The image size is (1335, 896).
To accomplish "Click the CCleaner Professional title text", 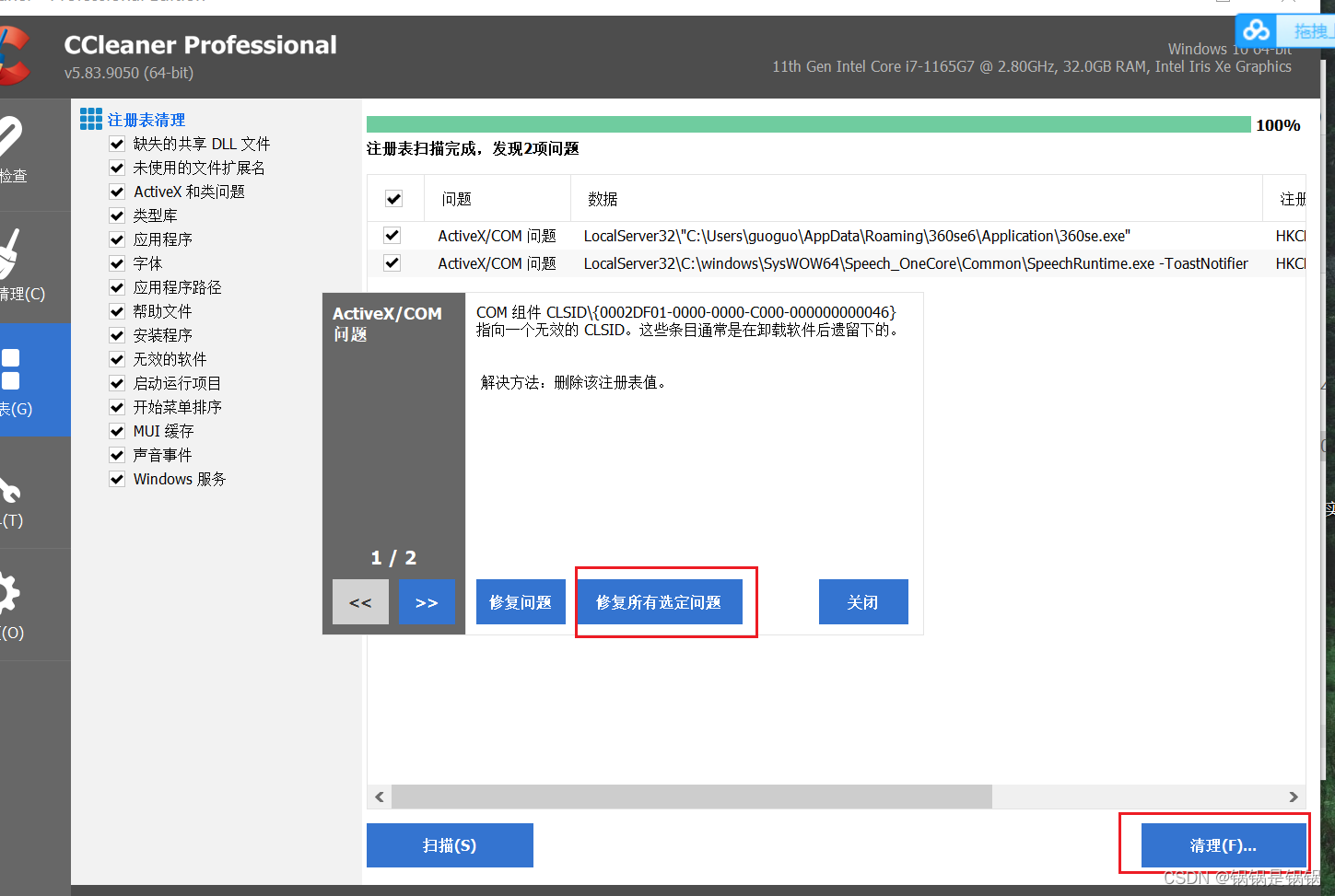I will click(201, 45).
